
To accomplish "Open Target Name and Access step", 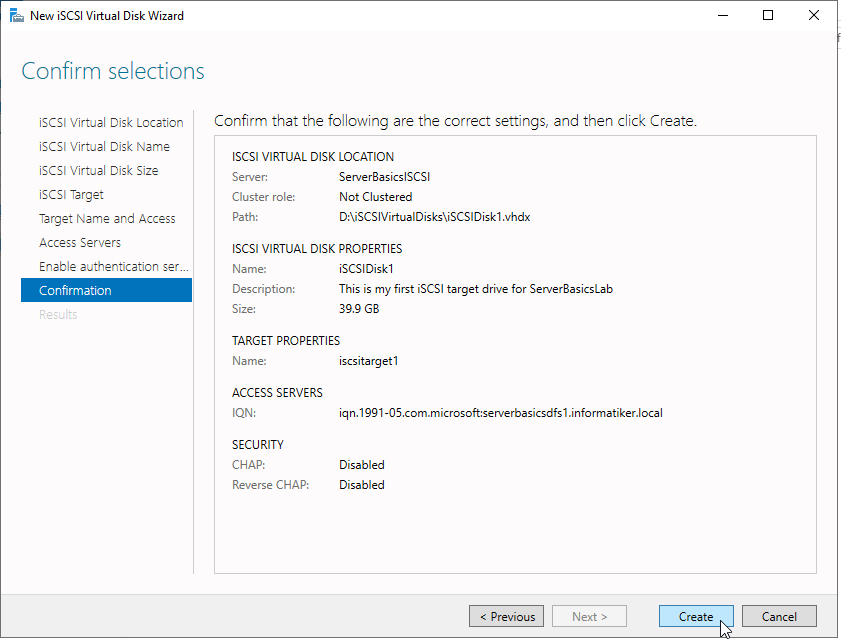I will (107, 218).
